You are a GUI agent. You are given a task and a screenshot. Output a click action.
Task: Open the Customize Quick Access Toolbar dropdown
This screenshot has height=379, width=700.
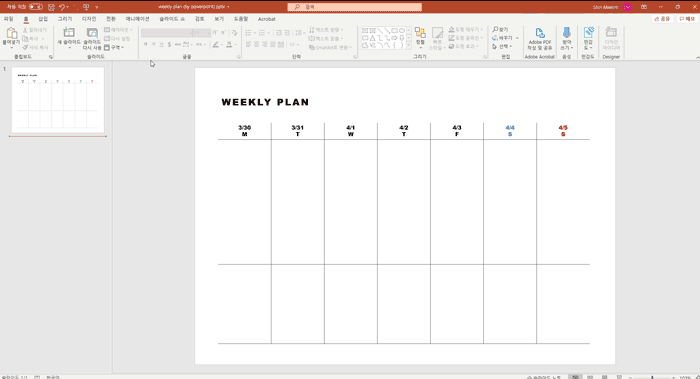(x=96, y=7)
